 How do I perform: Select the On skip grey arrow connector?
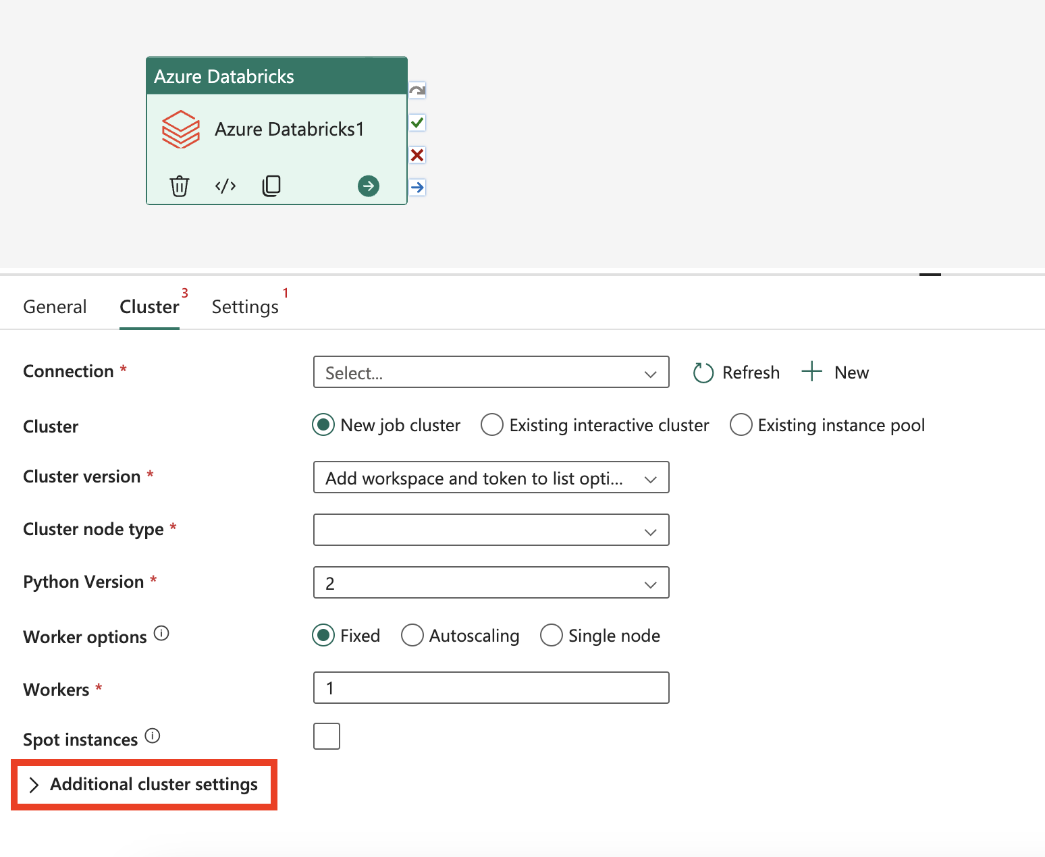click(x=417, y=90)
